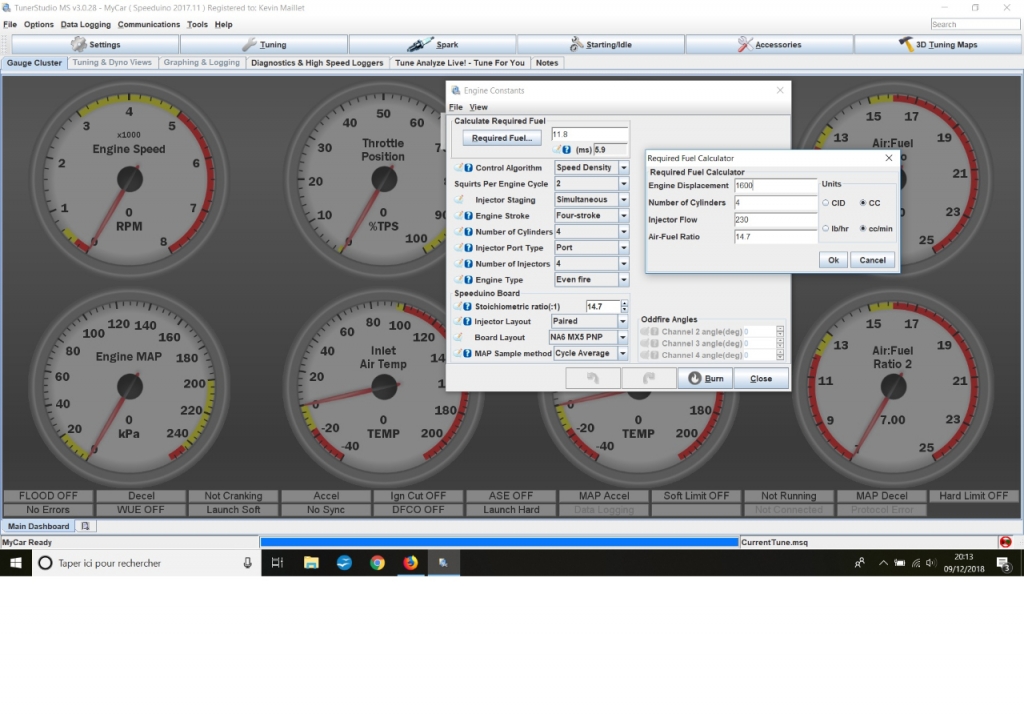Click help icon beside the (ms) field
The image size is (1024, 718).
[566, 150]
